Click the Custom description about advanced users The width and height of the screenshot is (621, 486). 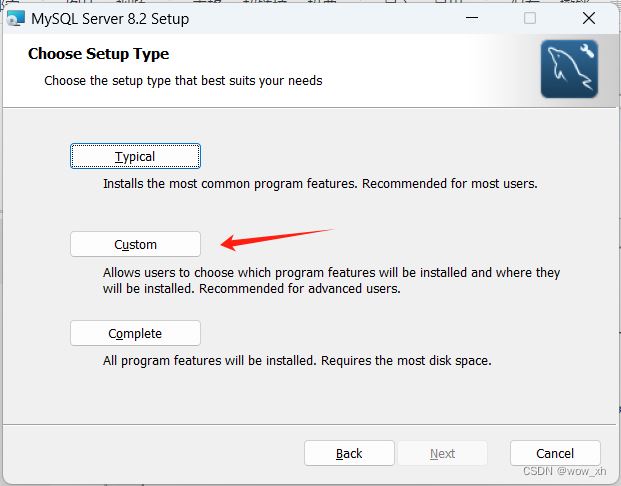251,289
